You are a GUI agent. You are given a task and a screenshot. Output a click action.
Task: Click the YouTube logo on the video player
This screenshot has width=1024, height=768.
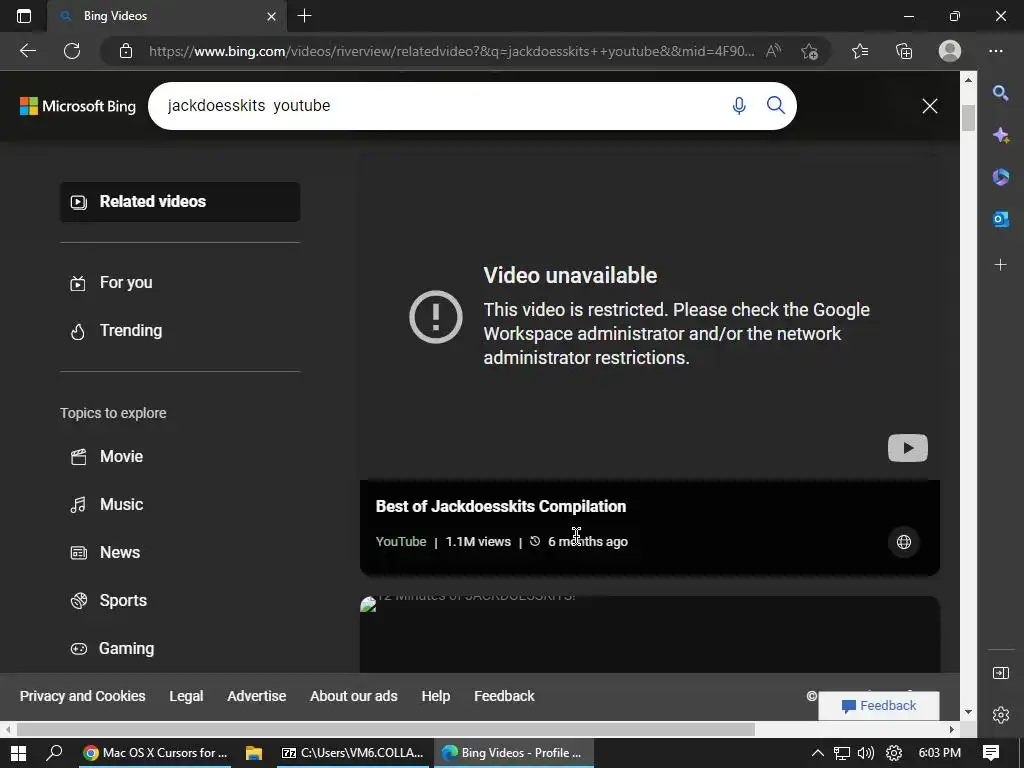pos(907,448)
